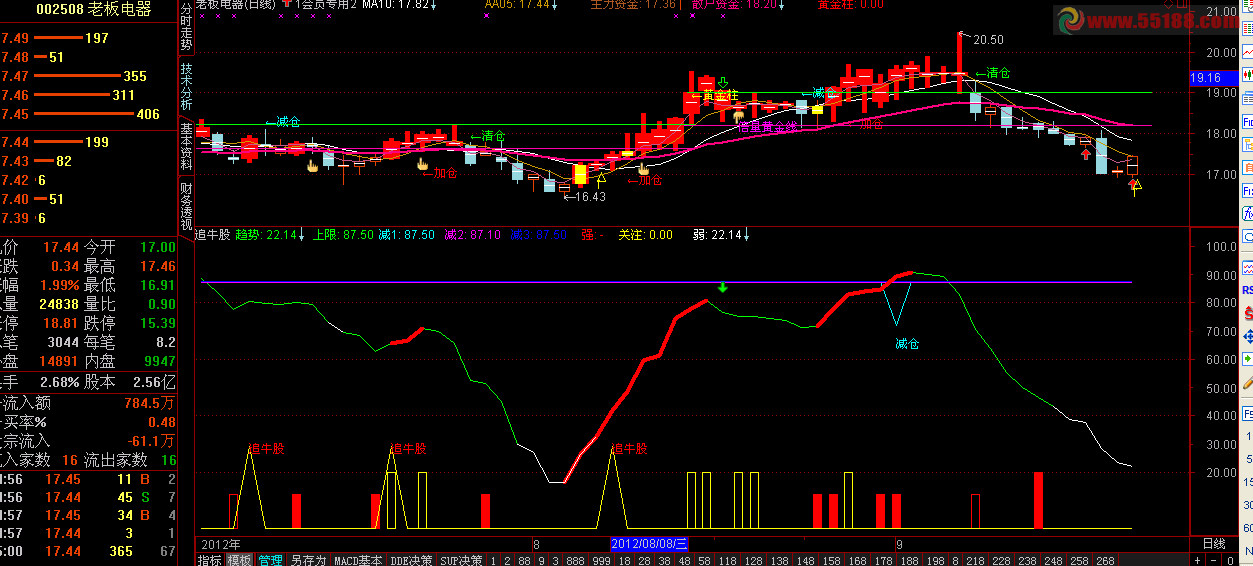Choose template 118 in the bottom bar
The image size is (1253, 566).
coord(726,559)
